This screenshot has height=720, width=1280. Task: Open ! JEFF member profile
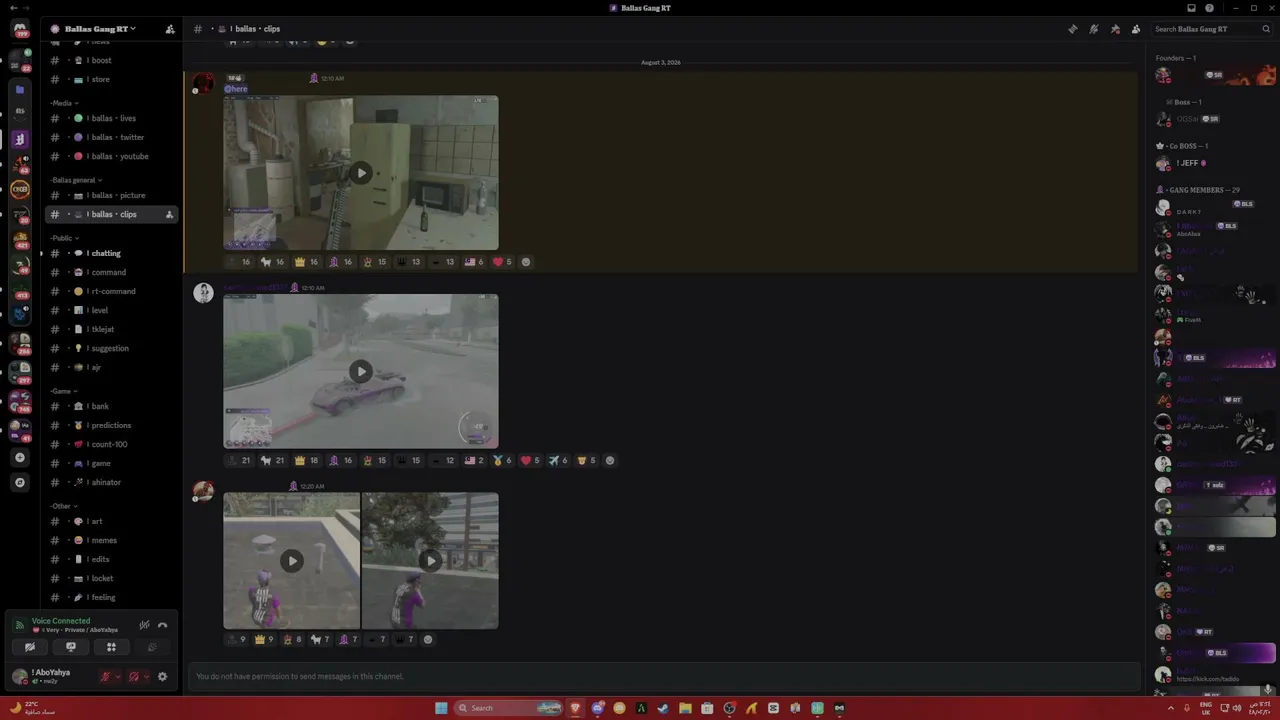pyautogui.click(x=1214, y=163)
